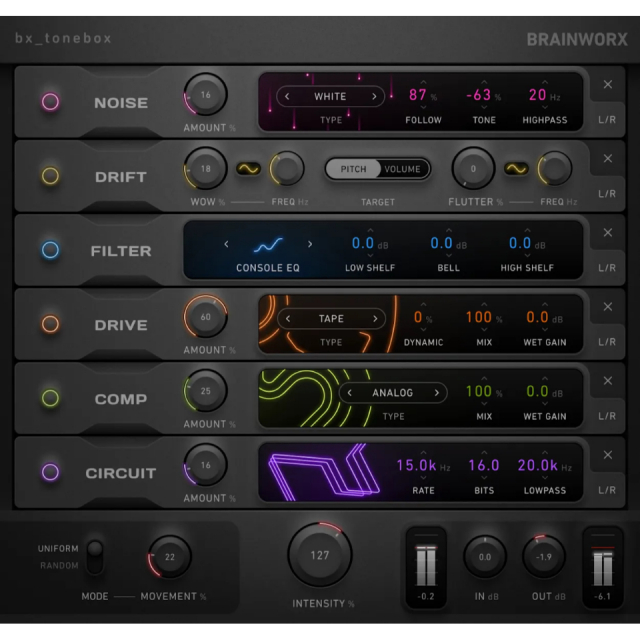Select VOLUME as drift target
This screenshot has height=640, width=640.
point(402,169)
